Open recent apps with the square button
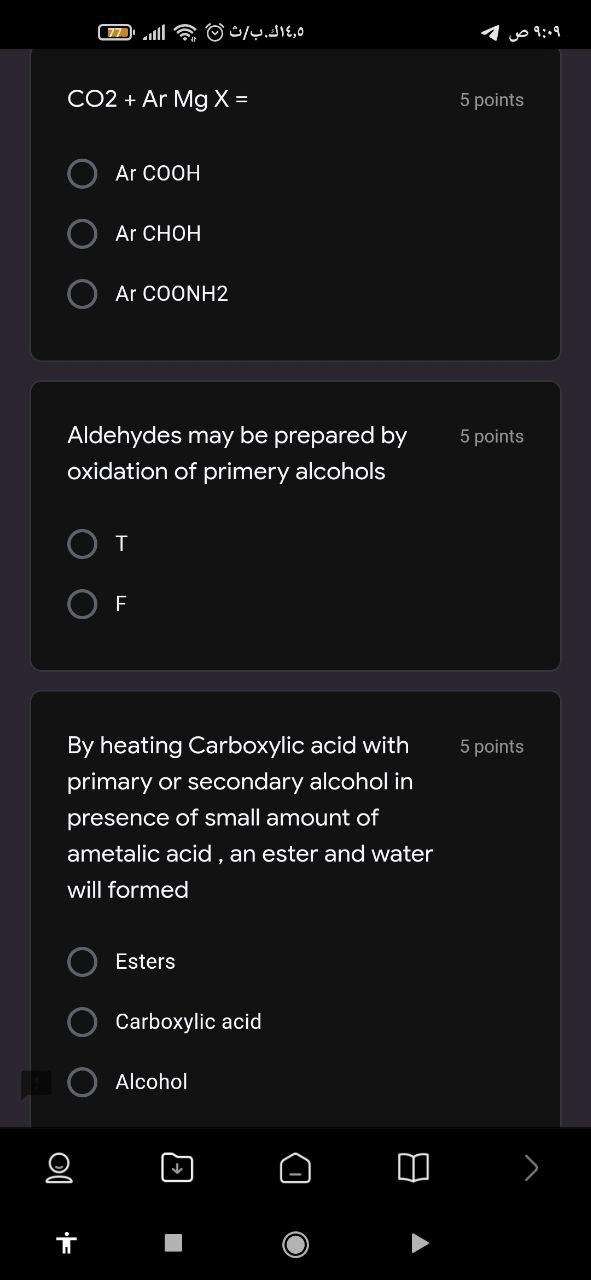591x1280 pixels. tap(172, 1242)
